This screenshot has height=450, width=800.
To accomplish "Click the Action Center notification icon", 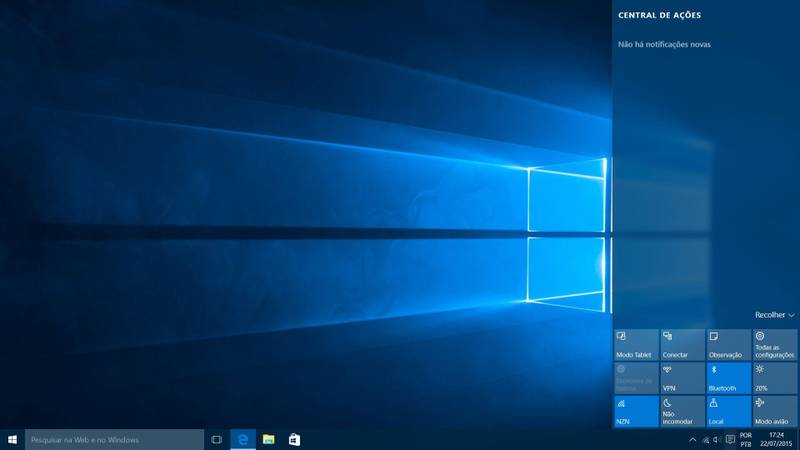I will point(730,440).
